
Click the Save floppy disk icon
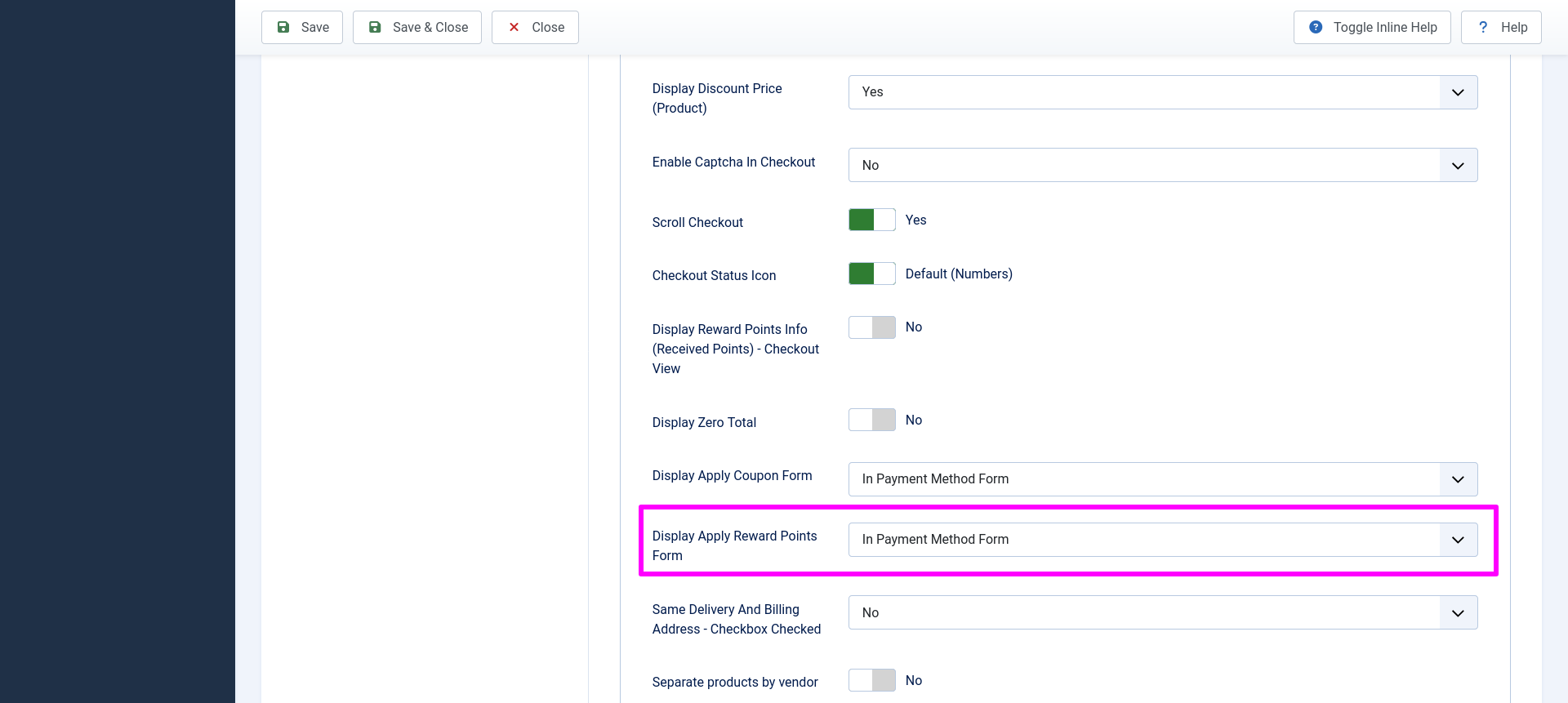point(283,27)
